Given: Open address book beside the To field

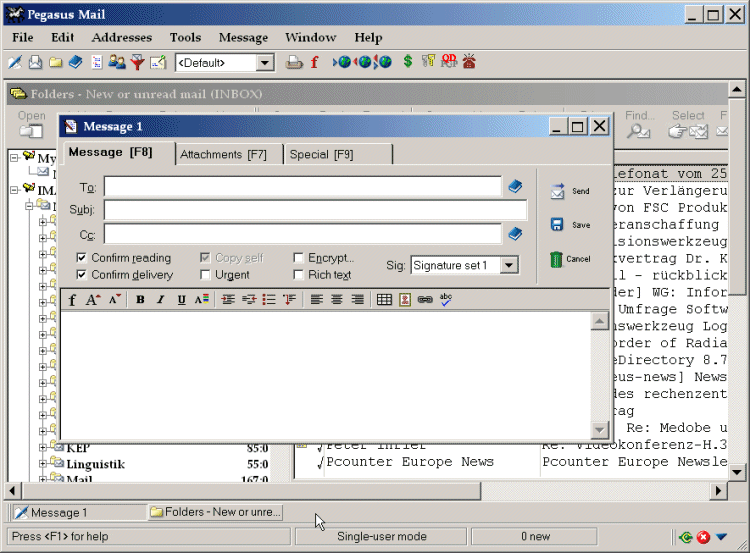Looking at the screenshot, I should click(x=515, y=186).
